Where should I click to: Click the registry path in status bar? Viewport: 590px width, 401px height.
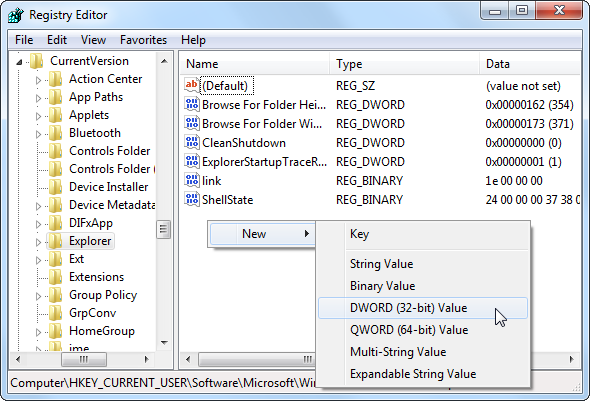163,383
